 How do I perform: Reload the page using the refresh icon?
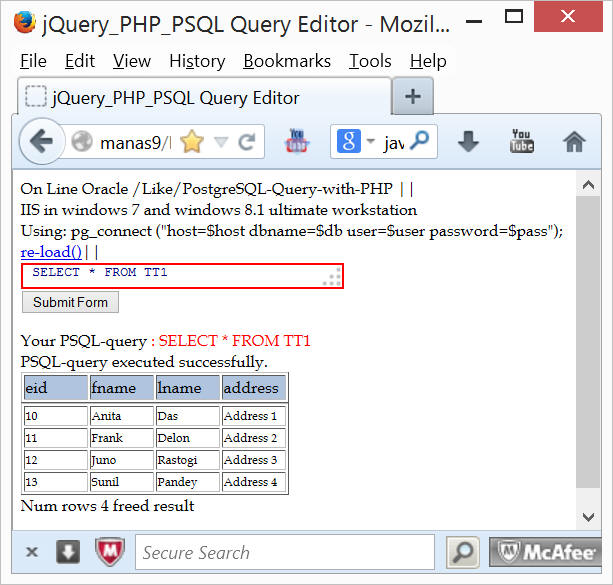(245, 142)
